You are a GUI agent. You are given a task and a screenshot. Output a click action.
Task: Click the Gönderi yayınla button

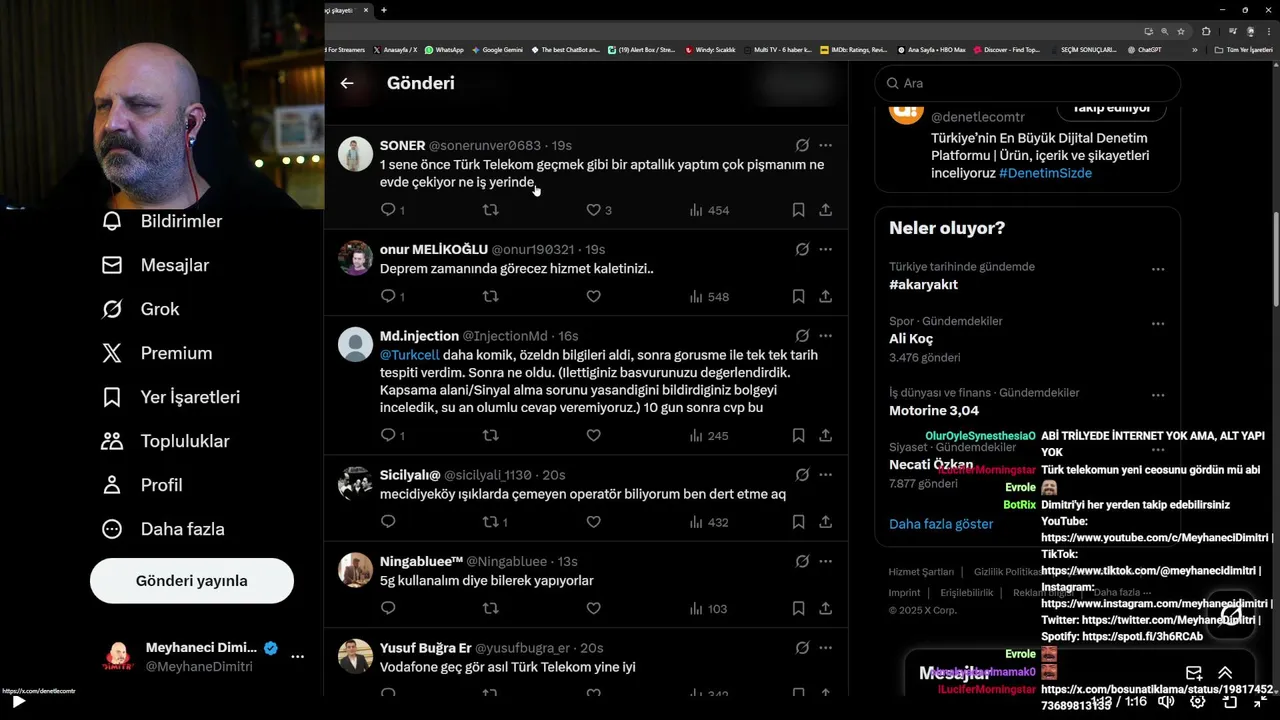192,580
